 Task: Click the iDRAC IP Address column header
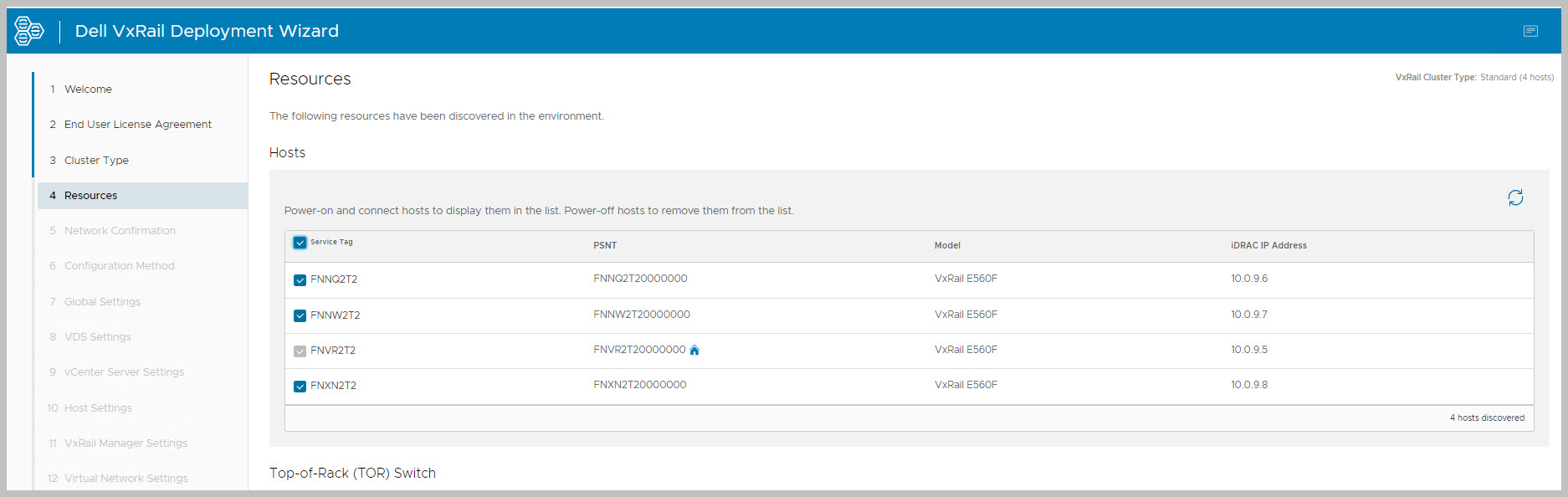1268,245
